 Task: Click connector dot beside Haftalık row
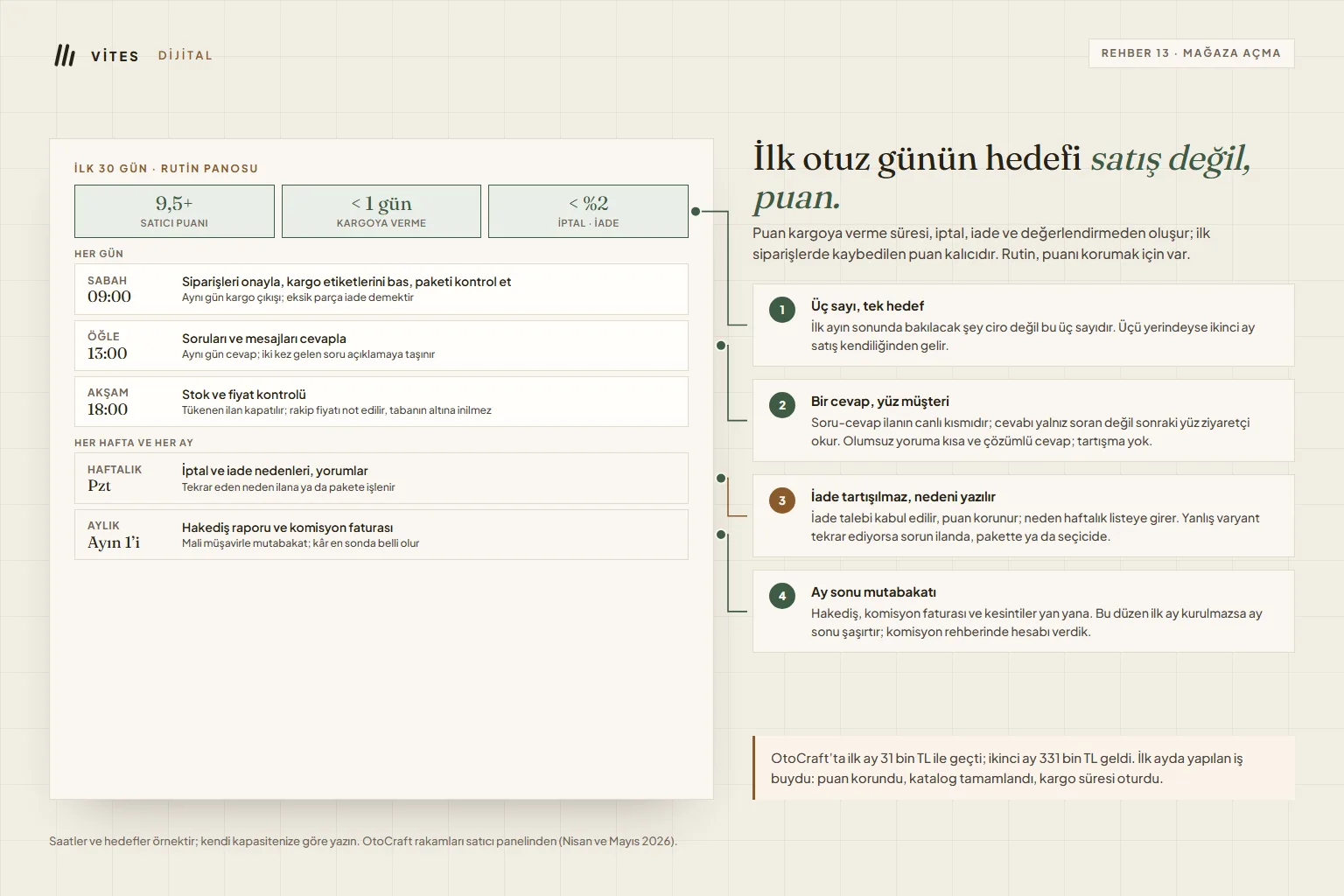(x=721, y=479)
